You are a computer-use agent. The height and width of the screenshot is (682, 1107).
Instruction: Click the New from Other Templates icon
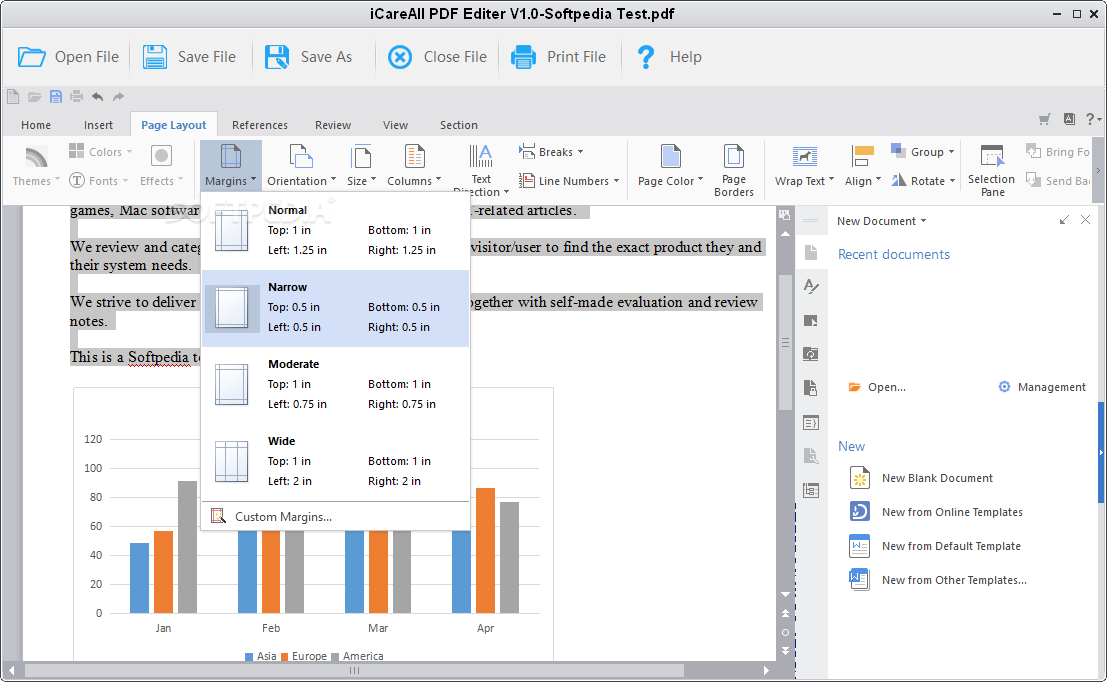point(859,580)
